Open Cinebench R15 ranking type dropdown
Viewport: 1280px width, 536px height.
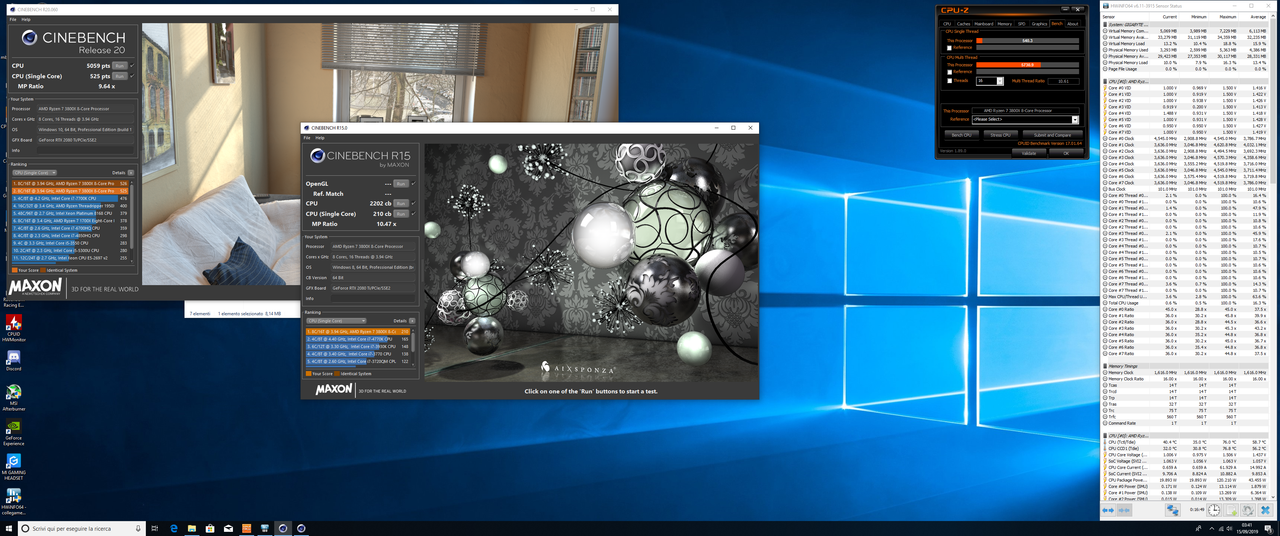[335, 321]
